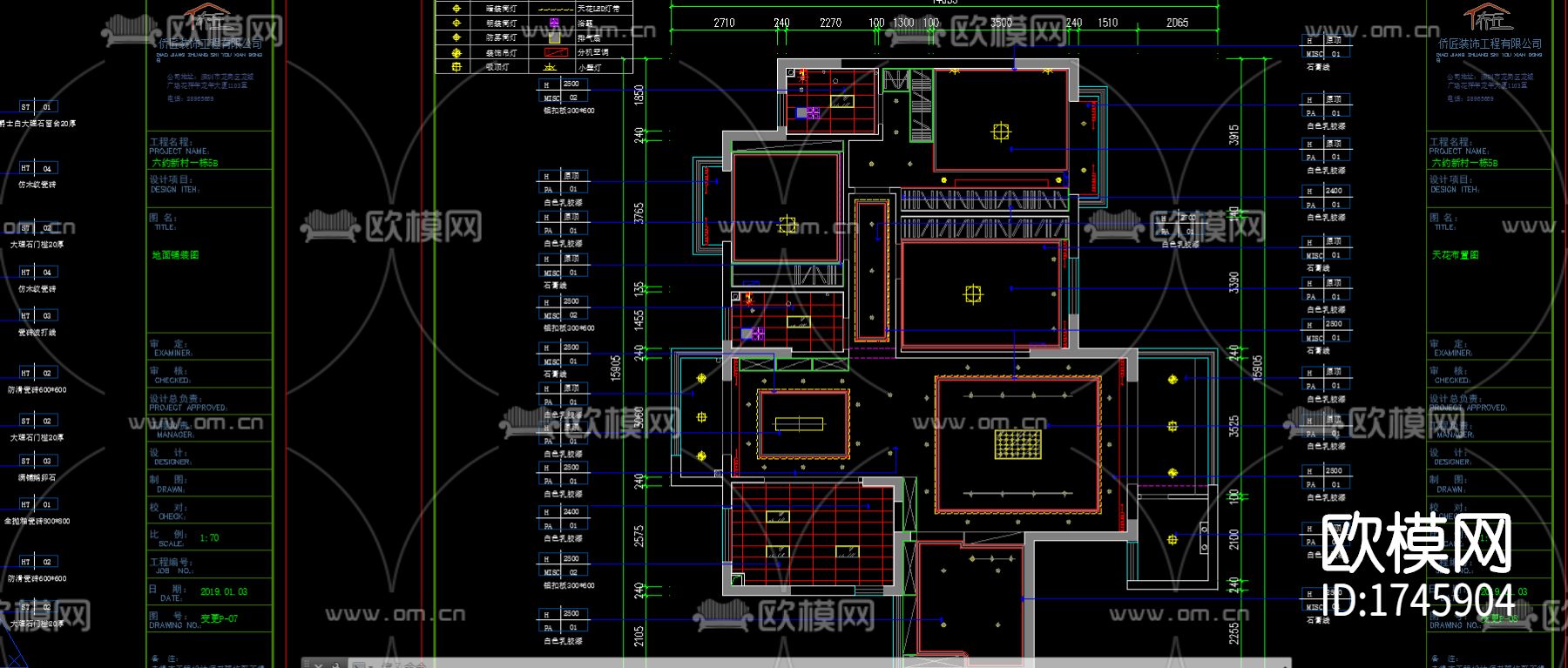This screenshot has height=668, width=1568.
Task: Click project name 六约新村一栋5B in the 天花布置图 sheet
Action: 1465,163
